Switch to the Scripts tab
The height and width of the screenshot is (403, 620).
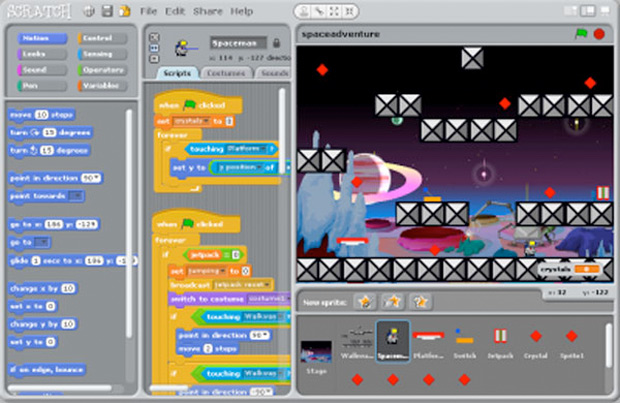[177, 73]
